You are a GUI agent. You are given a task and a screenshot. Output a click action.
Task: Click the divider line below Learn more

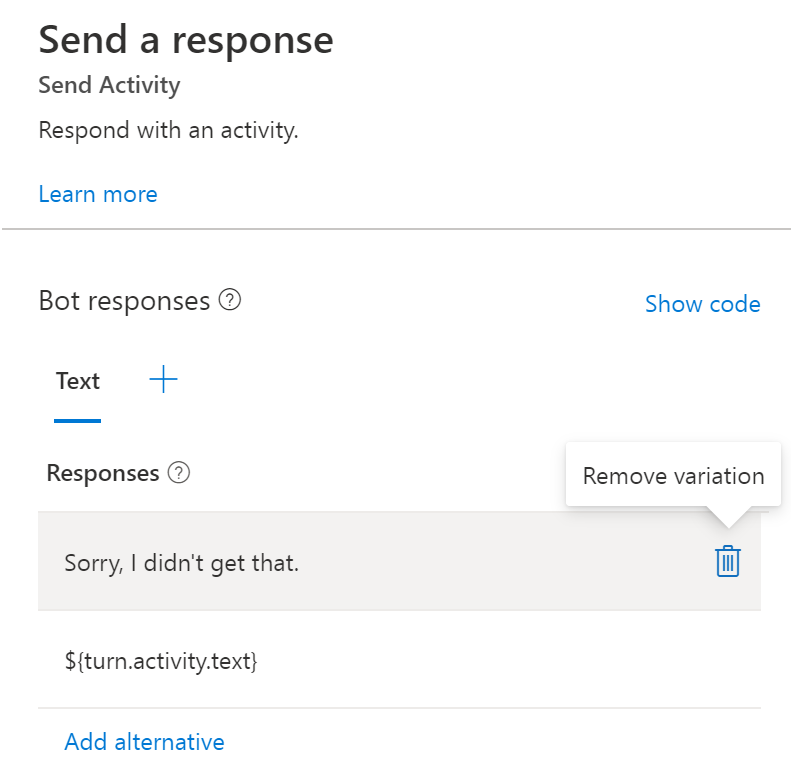(396, 229)
